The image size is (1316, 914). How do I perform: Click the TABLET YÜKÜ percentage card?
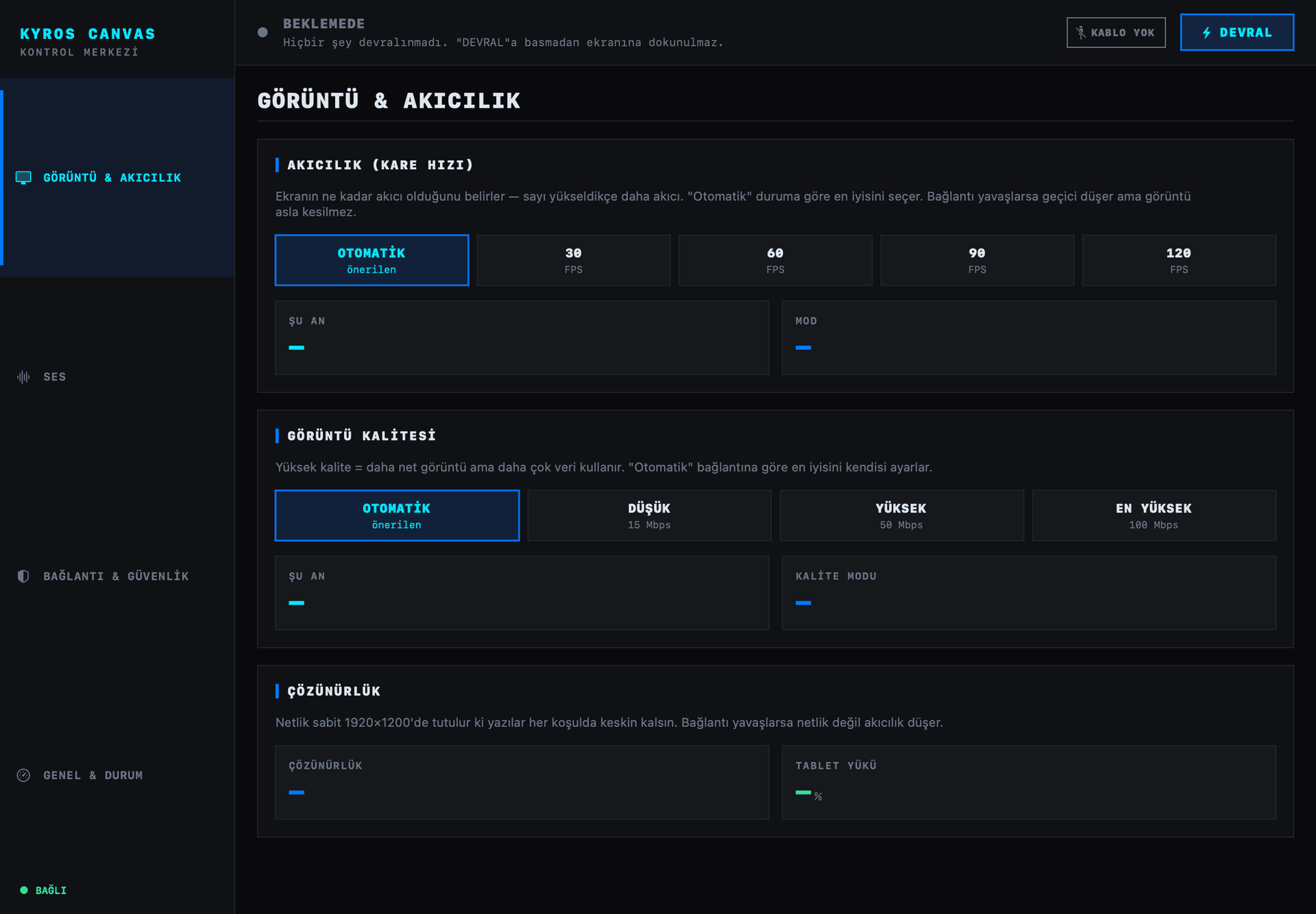pyautogui.click(x=1029, y=782)
